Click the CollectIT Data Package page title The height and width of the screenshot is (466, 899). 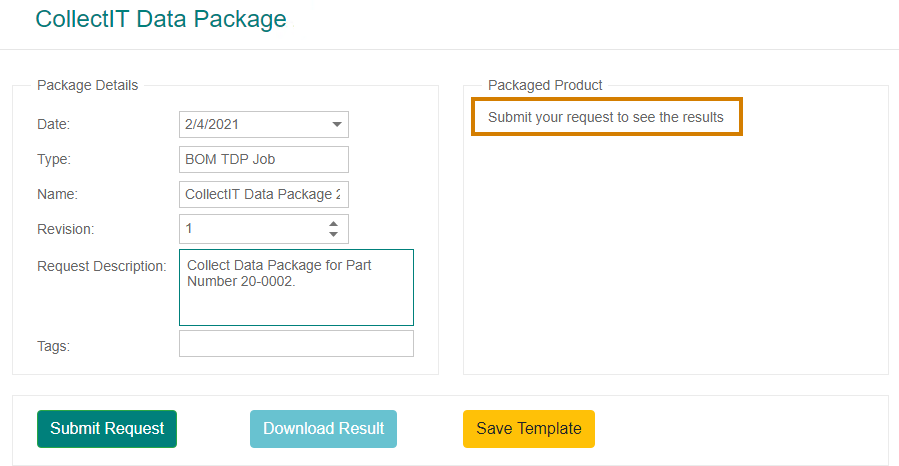(161, 19)
